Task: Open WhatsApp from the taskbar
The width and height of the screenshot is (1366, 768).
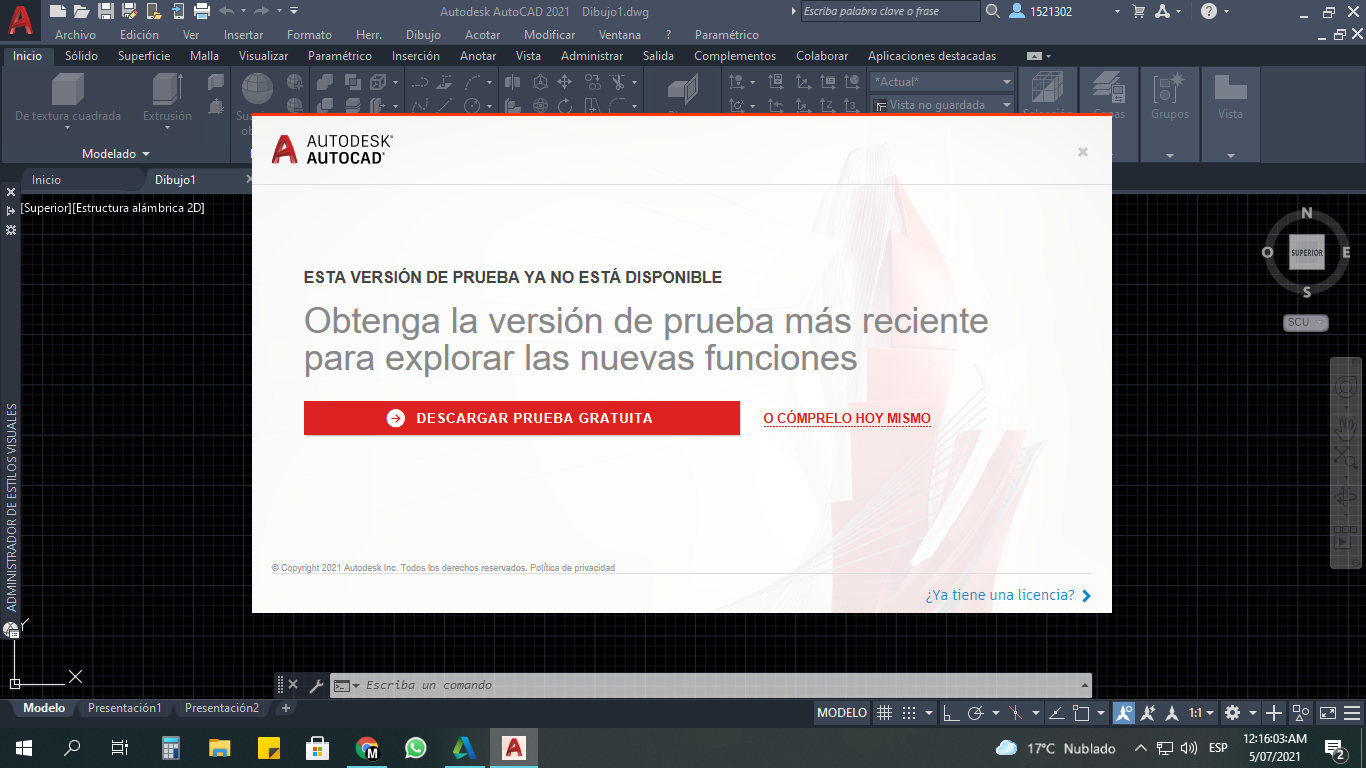Action: coord(415,747)
